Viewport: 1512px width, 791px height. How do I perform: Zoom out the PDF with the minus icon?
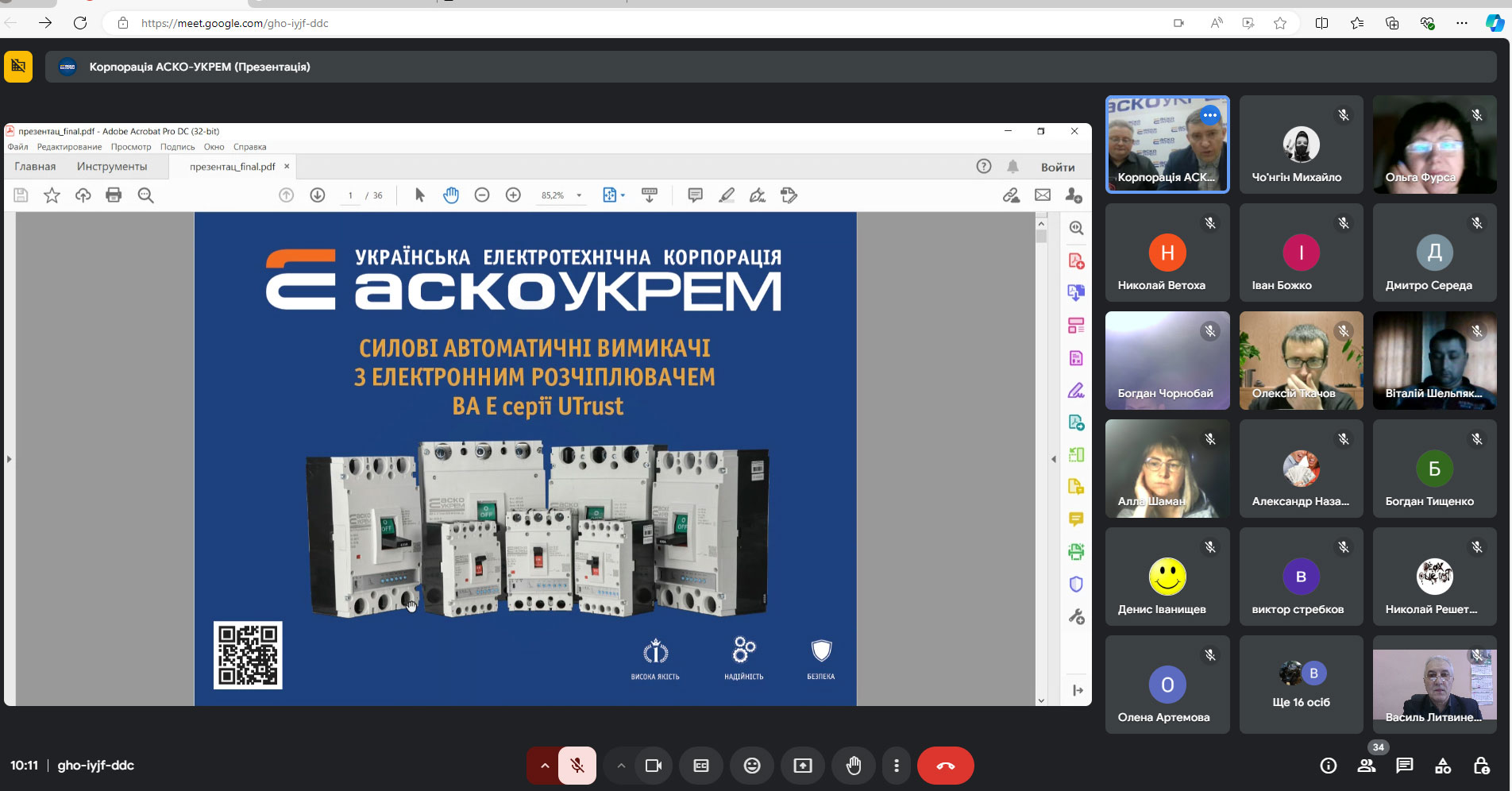[482, 195]
